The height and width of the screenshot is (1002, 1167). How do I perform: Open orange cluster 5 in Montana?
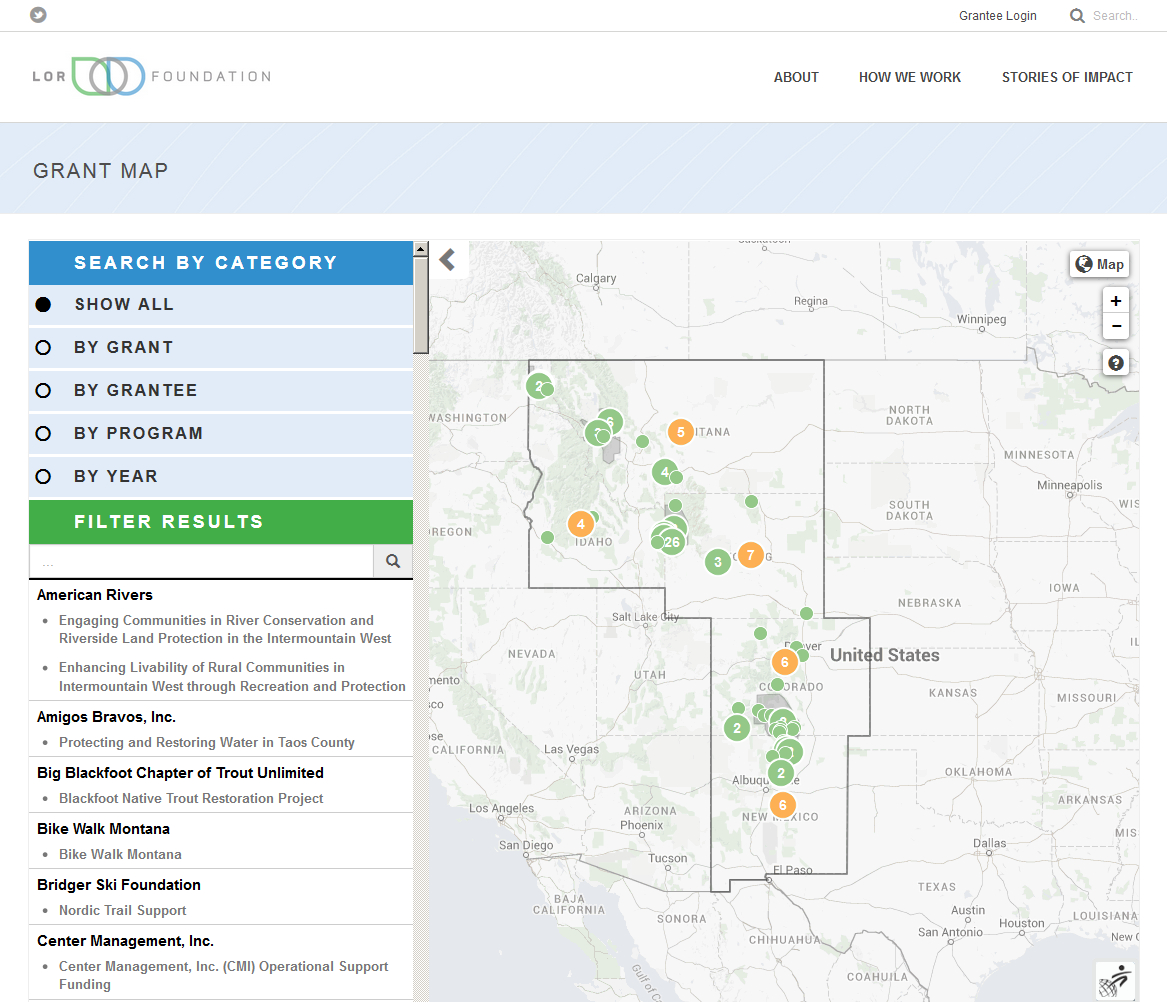(x=680, y=432)
